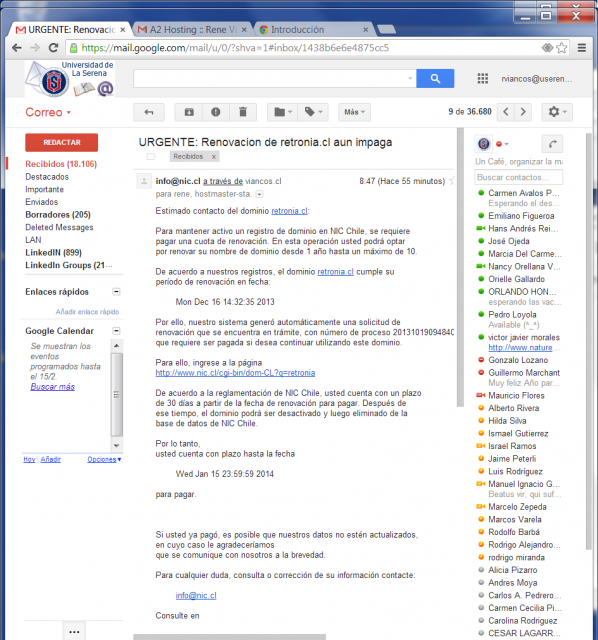Click the blue search magnifier button
The height and width of the screenshot is (640, 598).
[435, 78]
